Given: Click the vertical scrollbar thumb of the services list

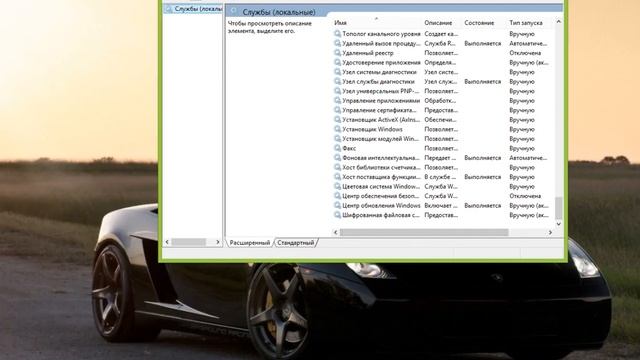Looking at the screenshot, I should pyautogui.click(x=559, y=208).
